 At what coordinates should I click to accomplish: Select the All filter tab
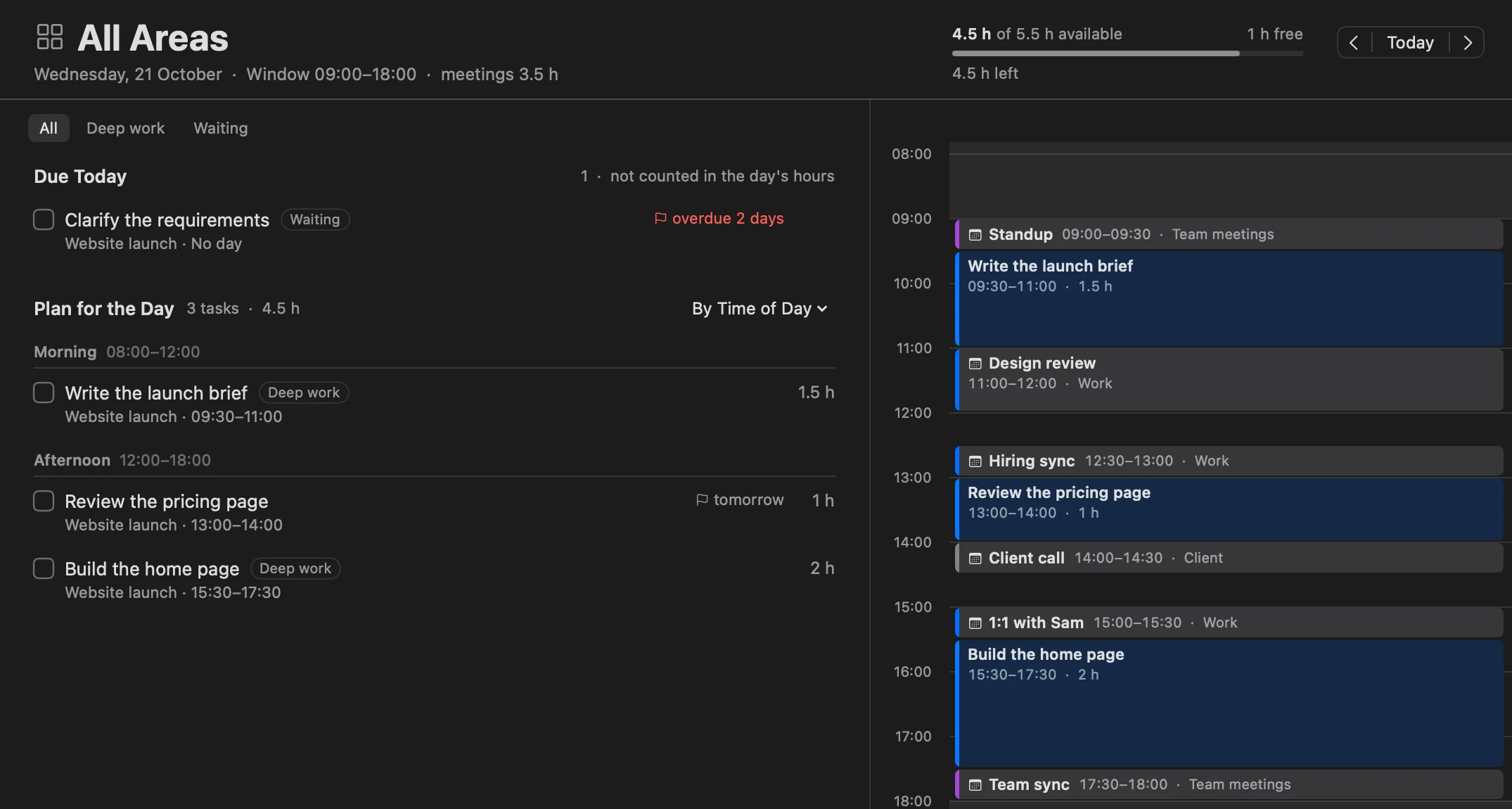(x=49, y=128)
